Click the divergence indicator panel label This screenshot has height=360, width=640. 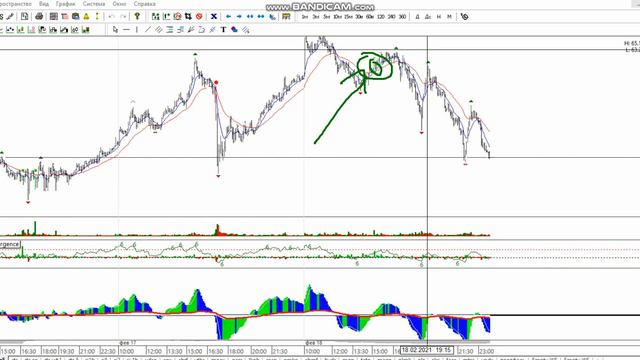(x=10, y=244)
